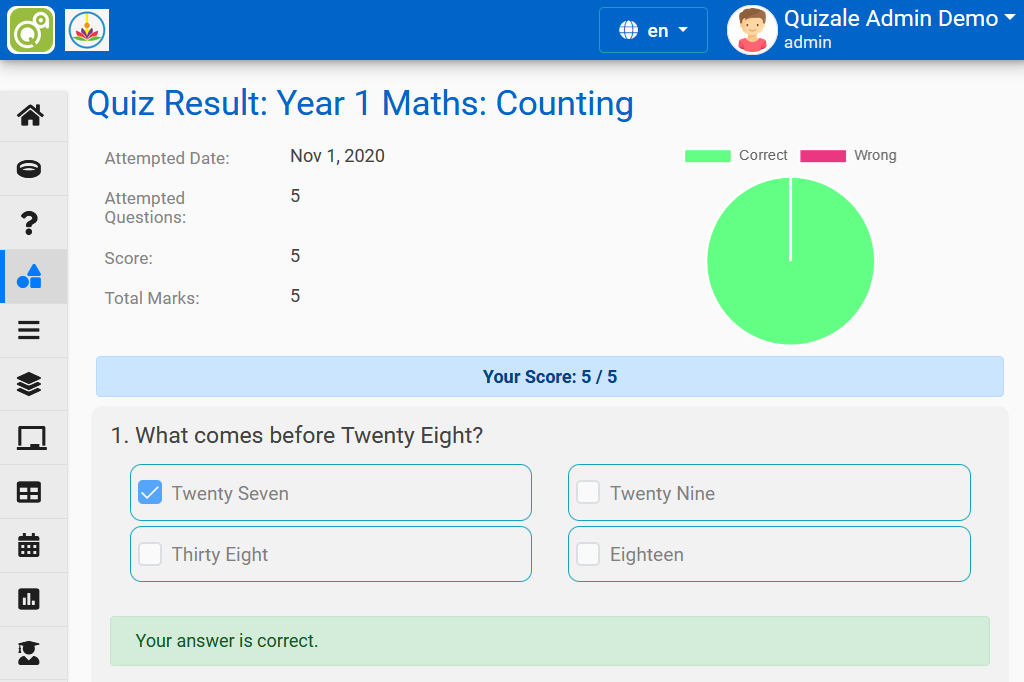Check the Twenty Nine answer option
The width and height of the screenshot is (1024, 682).
[x=588, y=492]
